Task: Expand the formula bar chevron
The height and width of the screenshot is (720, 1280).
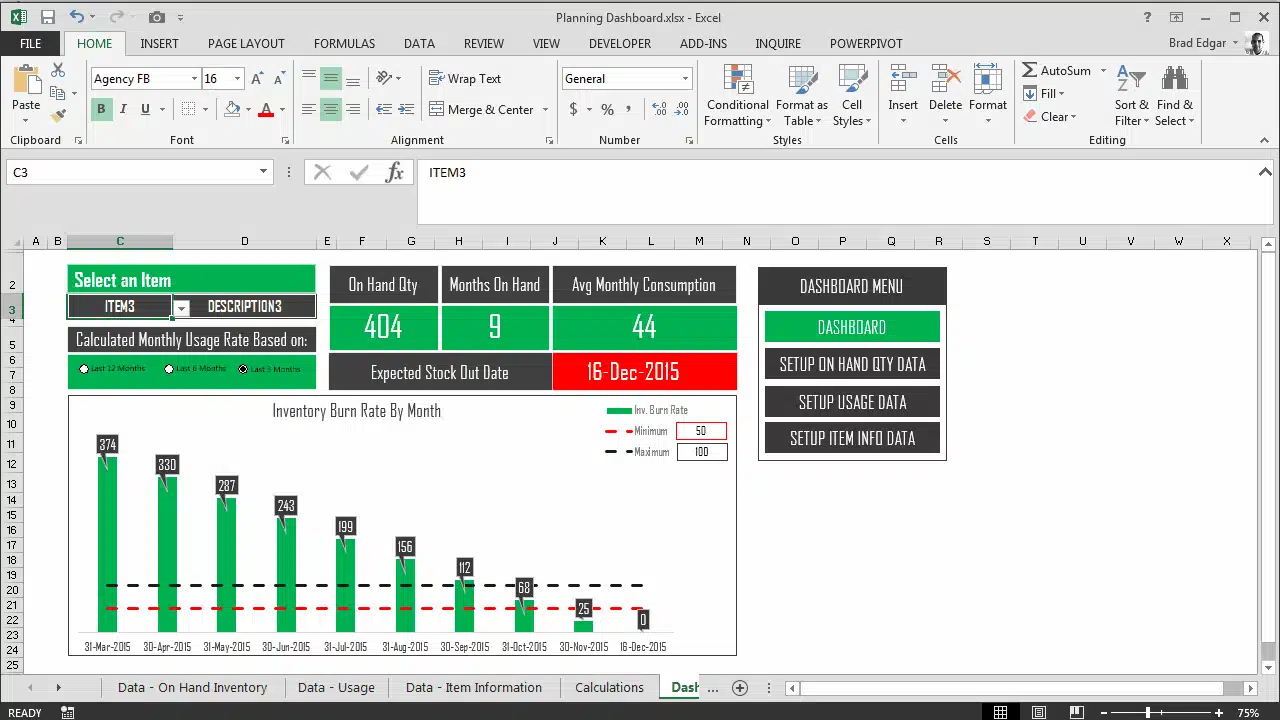Action: pyautogui.click(x=1265, y=172)
